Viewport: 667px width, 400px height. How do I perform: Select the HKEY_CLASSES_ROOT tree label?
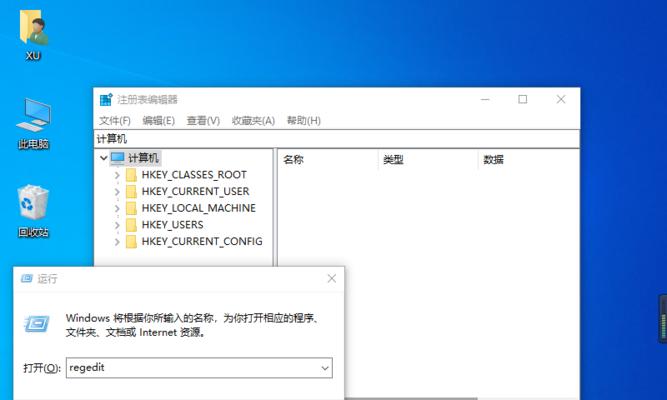[194, 175]
